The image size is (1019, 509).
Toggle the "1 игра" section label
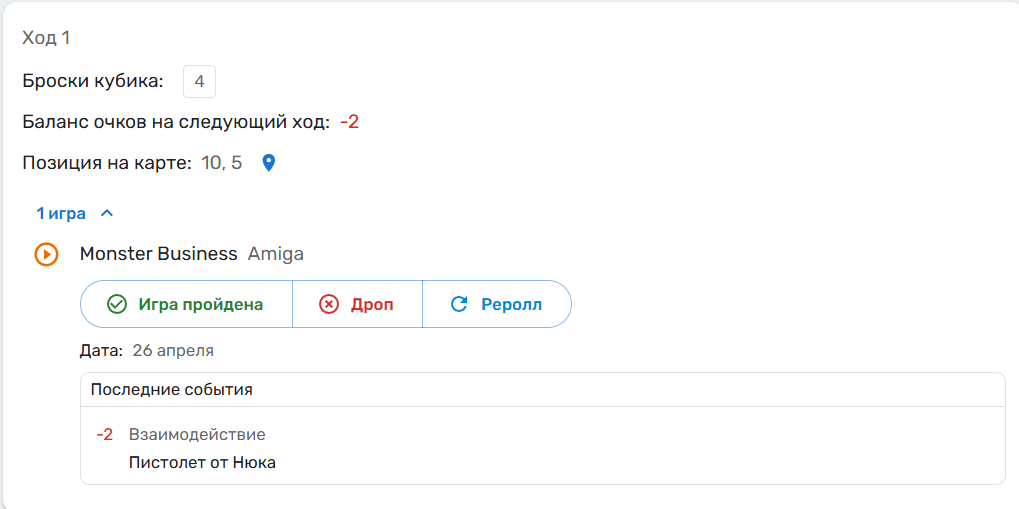click(x=61, y=213)
